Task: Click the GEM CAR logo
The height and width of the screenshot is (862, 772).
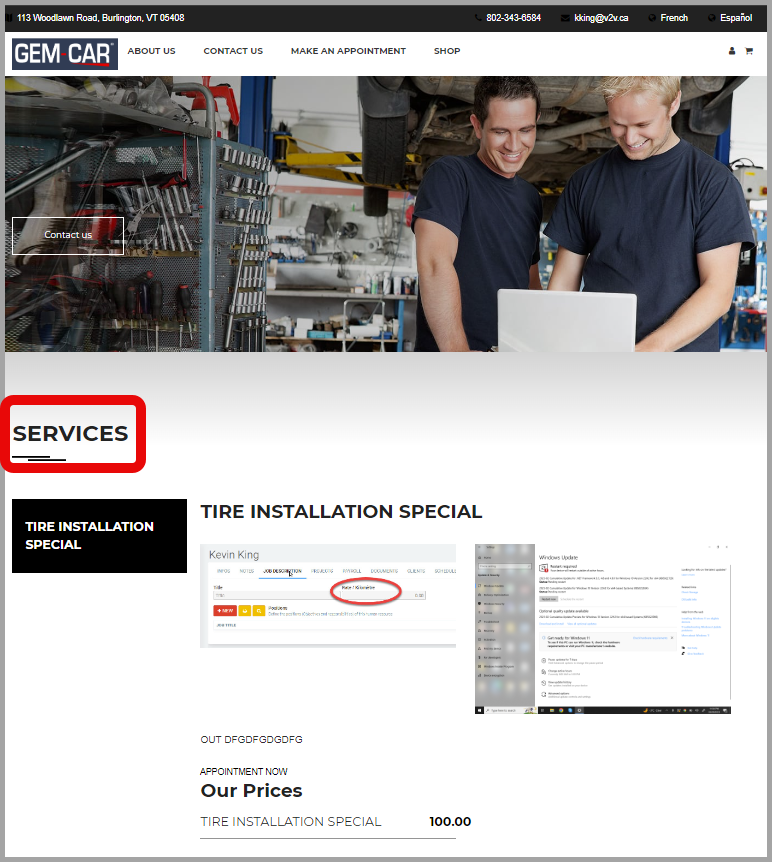Action: point(65,53)
